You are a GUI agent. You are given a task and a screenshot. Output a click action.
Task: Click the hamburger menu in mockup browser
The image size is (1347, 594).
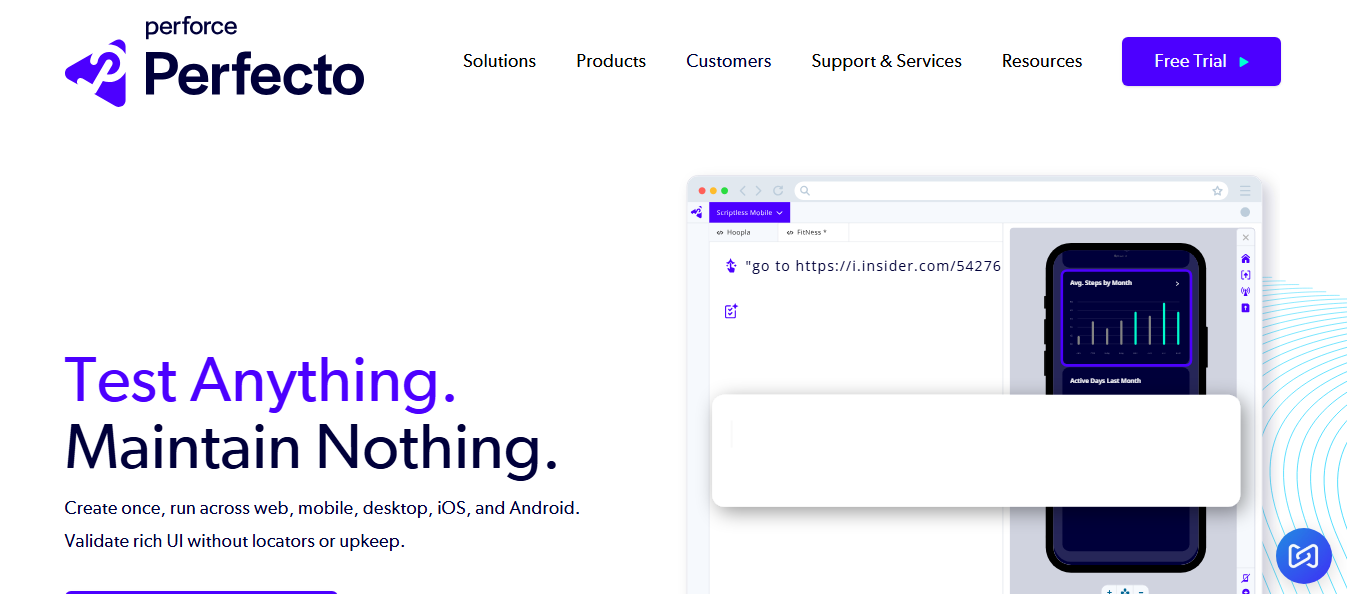pyautogui.click(x=1245, y=190)
